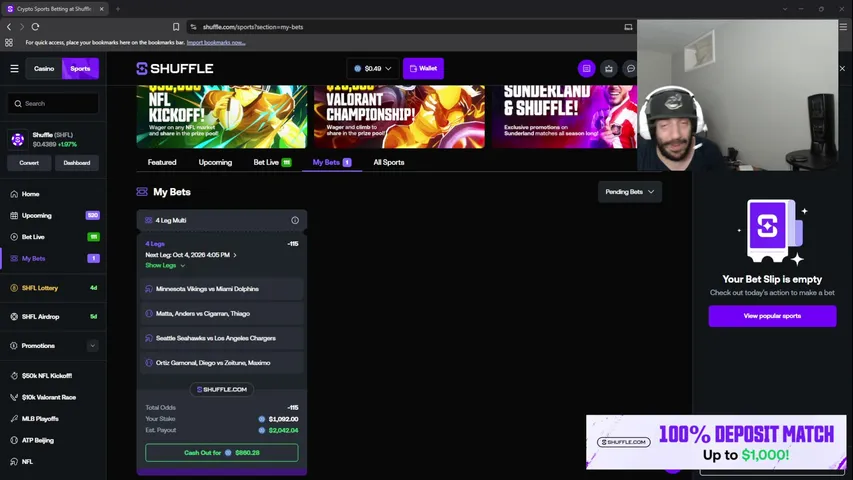853x480 pixels.
Task: Open browser tab list chevron in title bar
Action: (784, 9)
